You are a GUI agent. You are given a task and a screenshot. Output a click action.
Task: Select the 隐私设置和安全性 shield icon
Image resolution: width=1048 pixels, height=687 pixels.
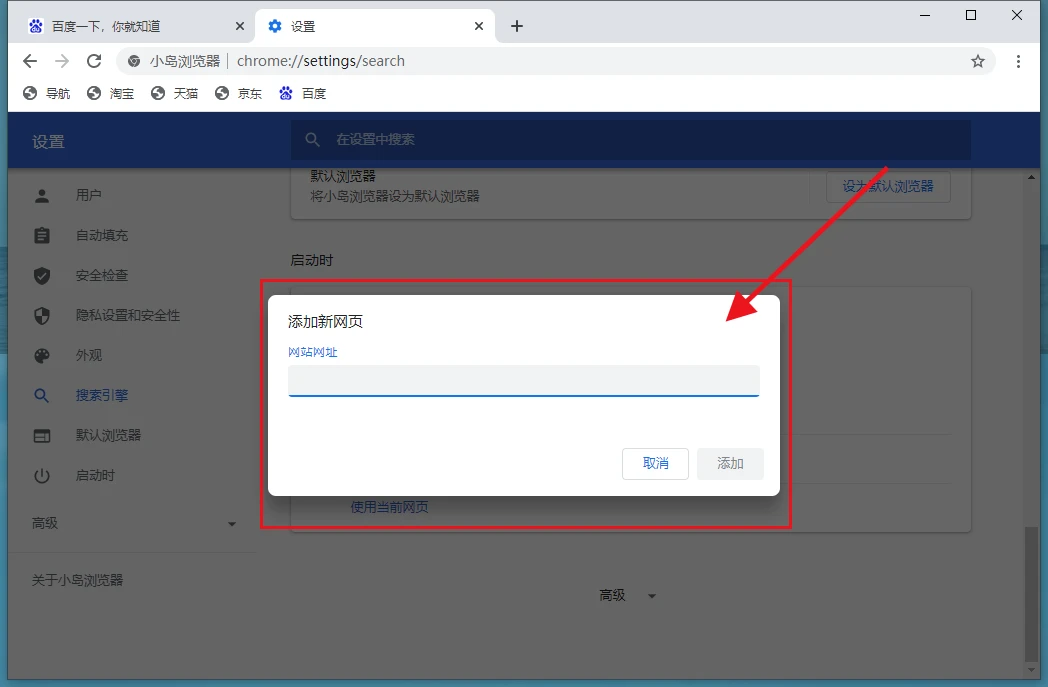42,315
